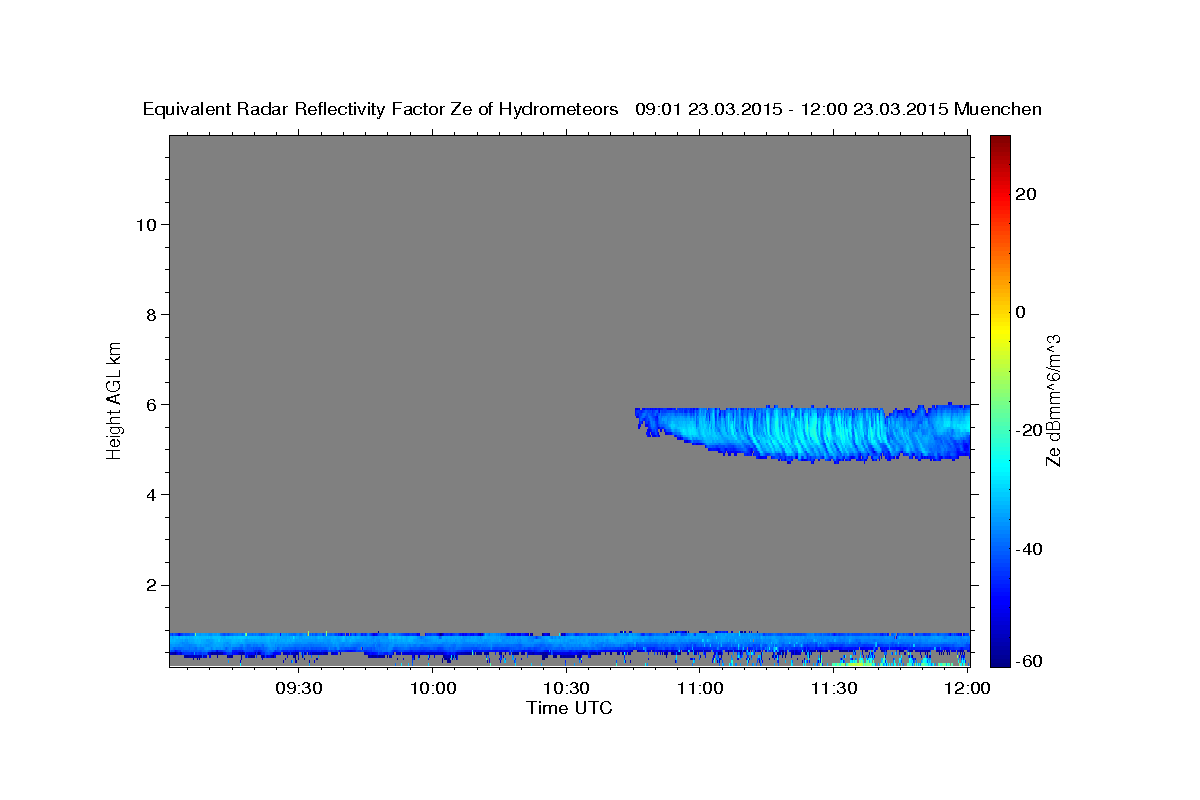Click the 11:00 time tick label

pos(700,689)
